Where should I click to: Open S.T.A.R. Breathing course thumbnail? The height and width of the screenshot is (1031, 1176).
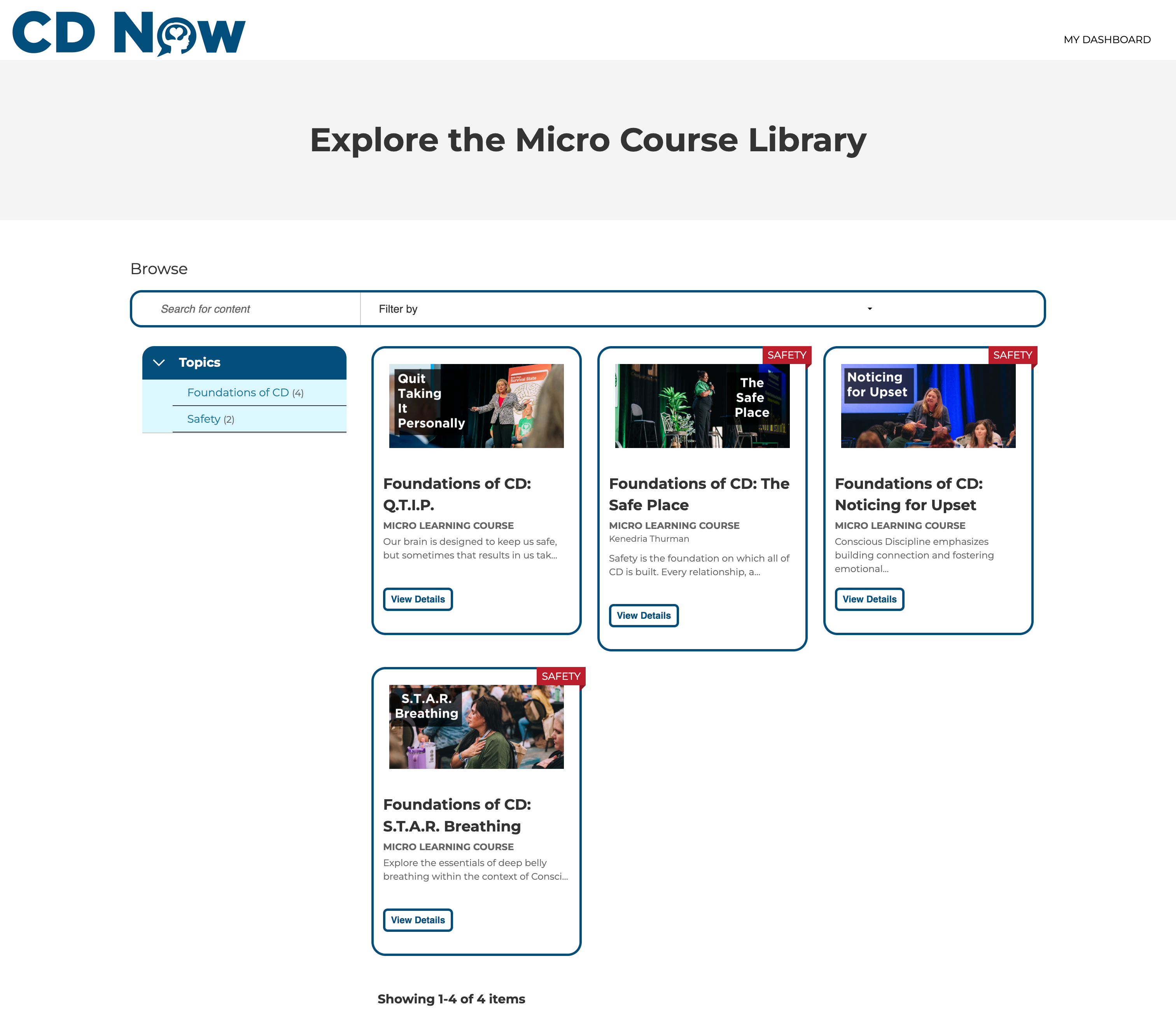click(x=476, y=726)
